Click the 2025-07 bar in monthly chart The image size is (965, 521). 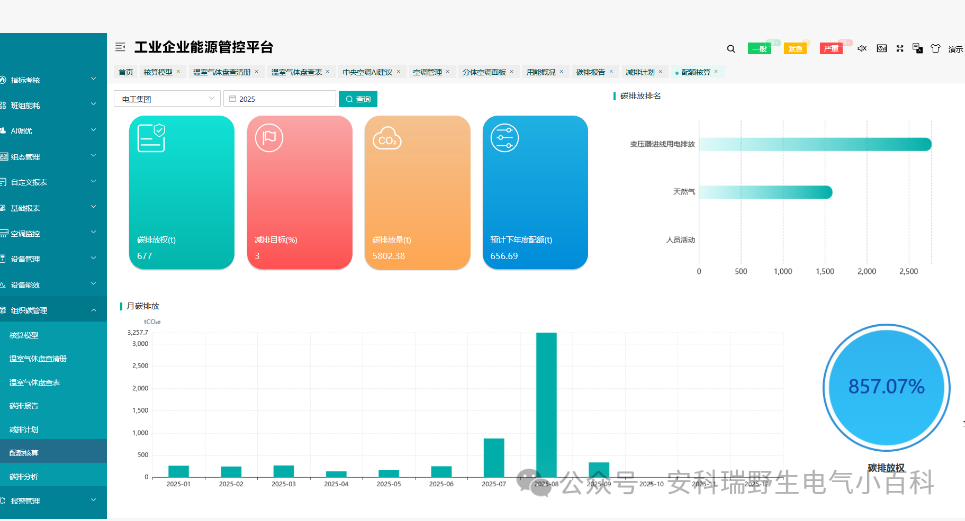(494, 458)
